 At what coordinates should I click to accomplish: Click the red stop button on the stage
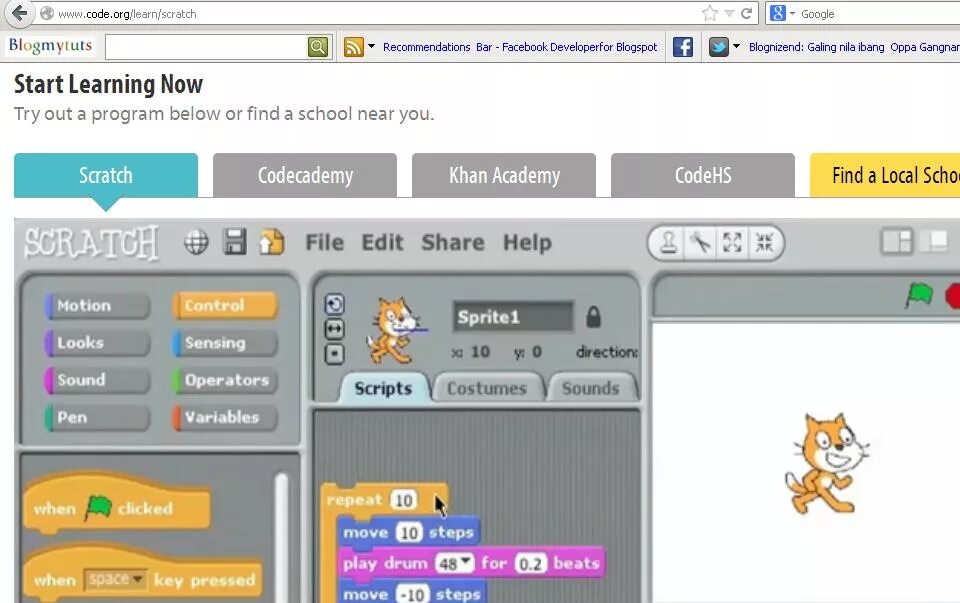pos(953,296)
